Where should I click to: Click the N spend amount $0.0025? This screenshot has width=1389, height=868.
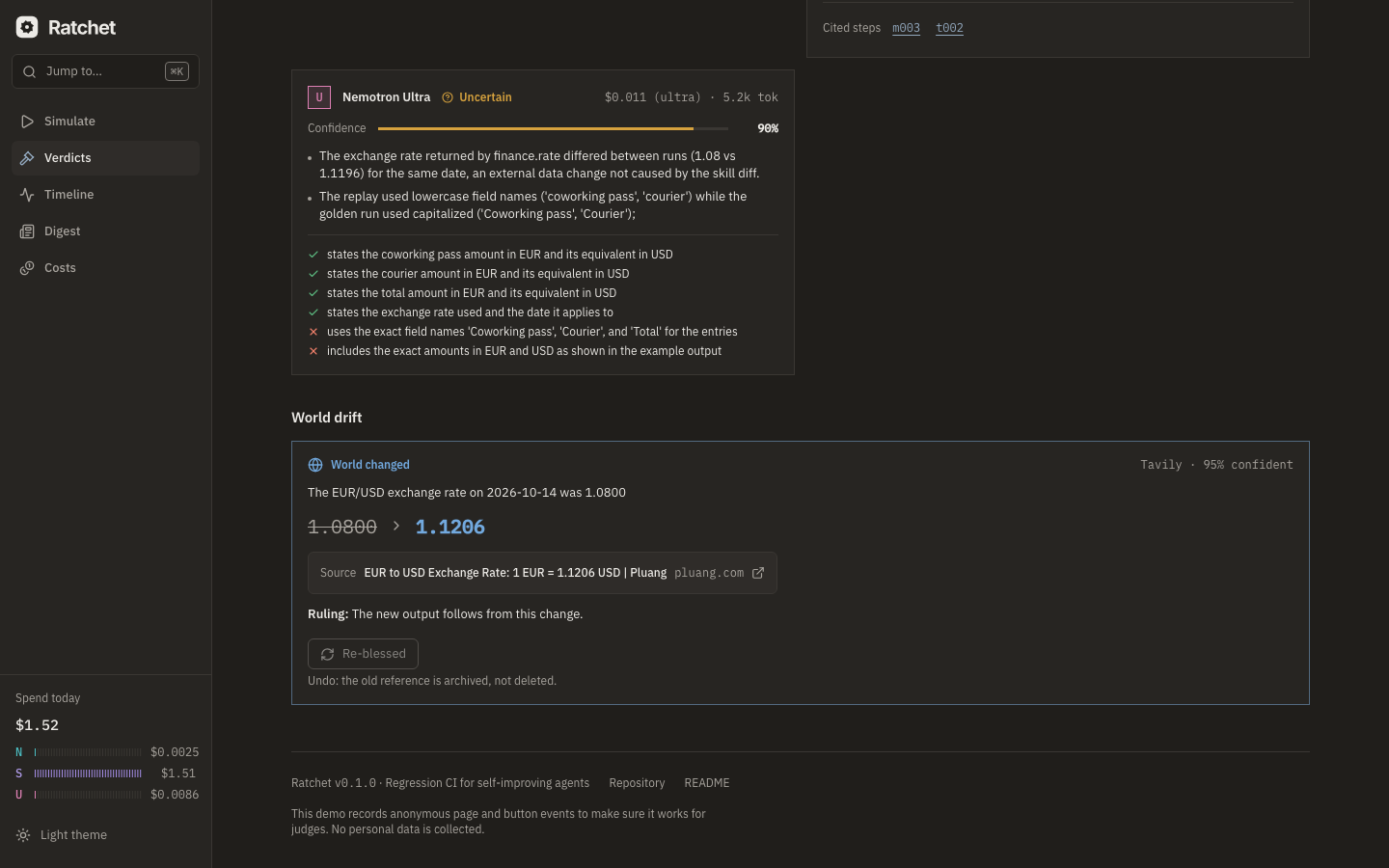click(x=175, y=752)
